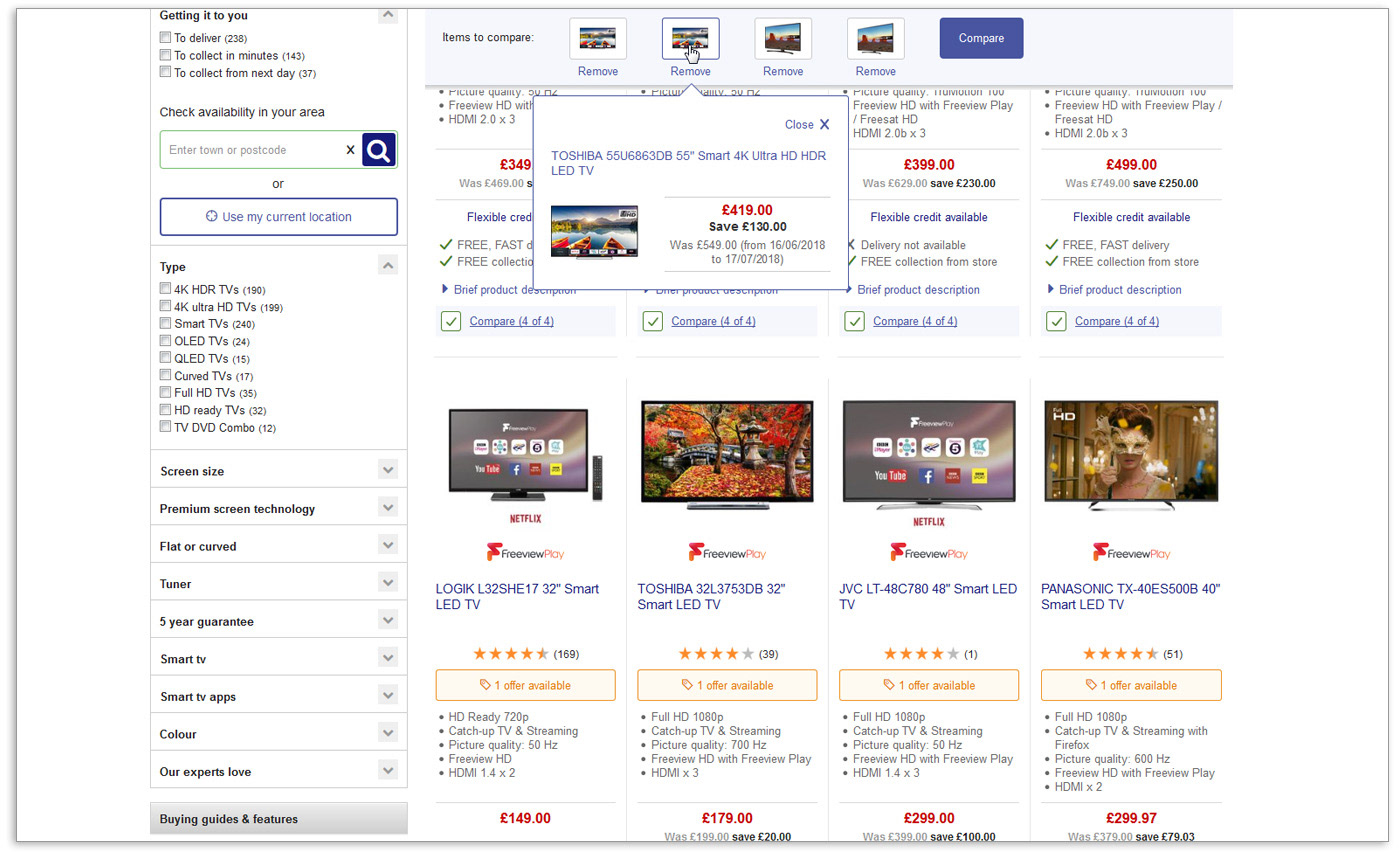Remove the third item from comparison
1400x852 pixels.
click(783, 71)
